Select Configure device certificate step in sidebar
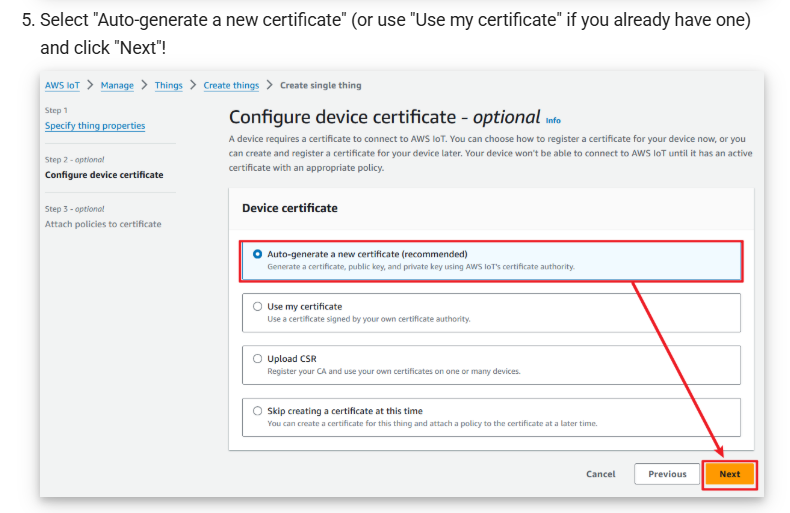Image resolution: width=790 pixels, height=513 pixels. point(104,175)
